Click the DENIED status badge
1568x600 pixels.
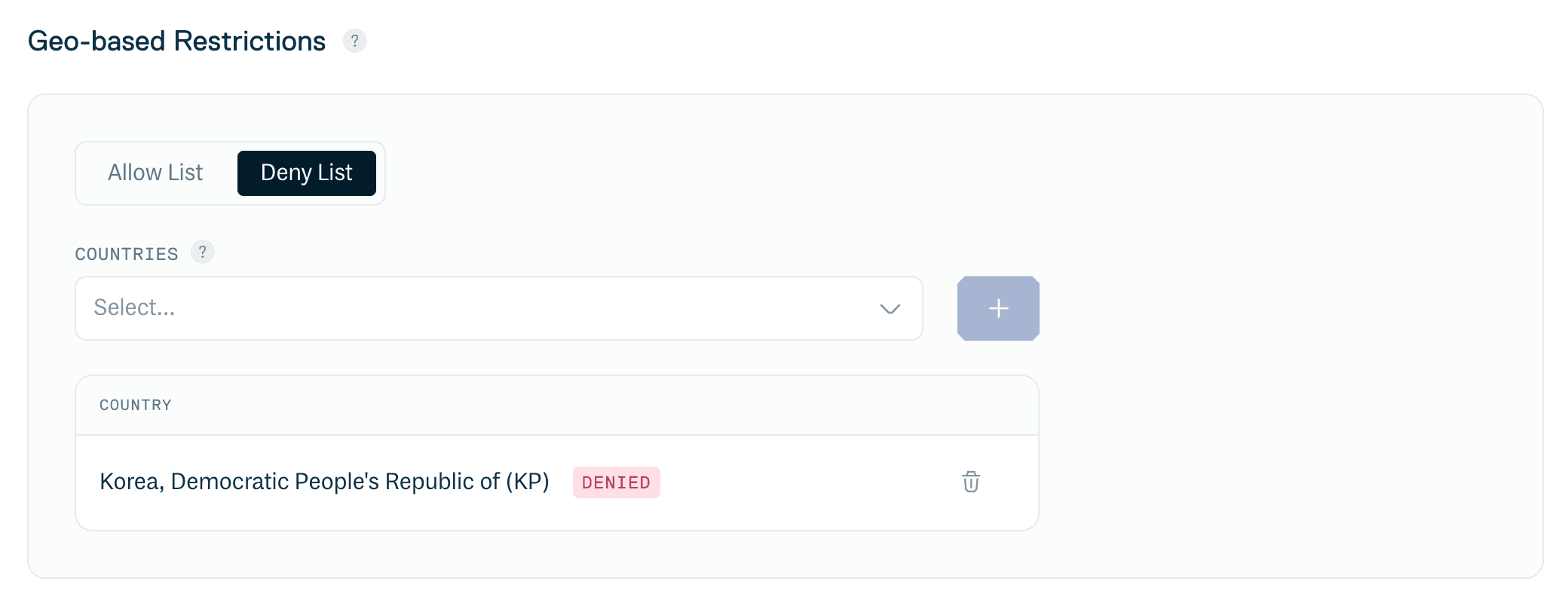click(616, 482)
